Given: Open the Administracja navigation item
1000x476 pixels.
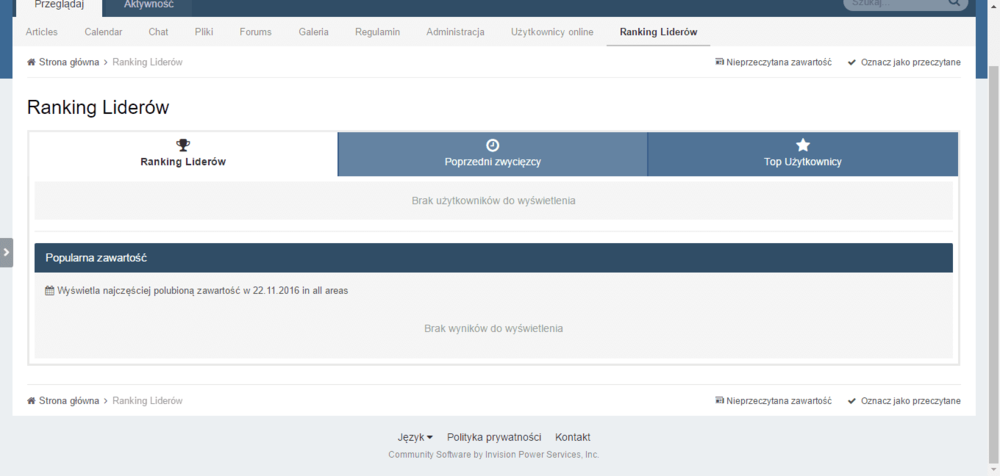Looking at the screenshot, I should [455, 32].
